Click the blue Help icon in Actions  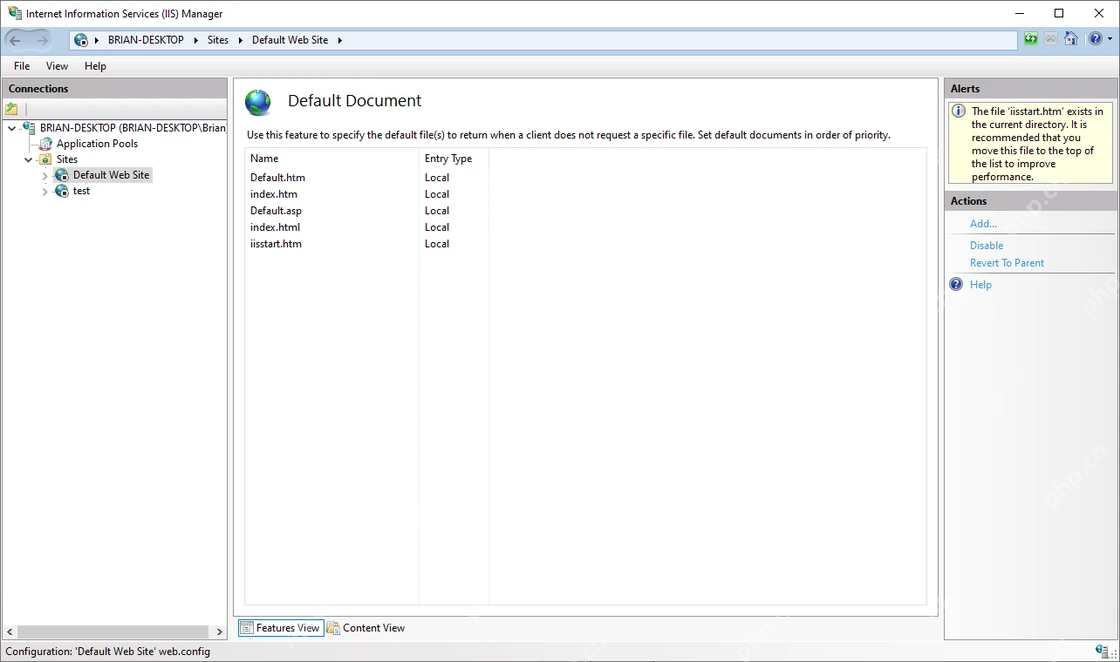pos(956,284)
